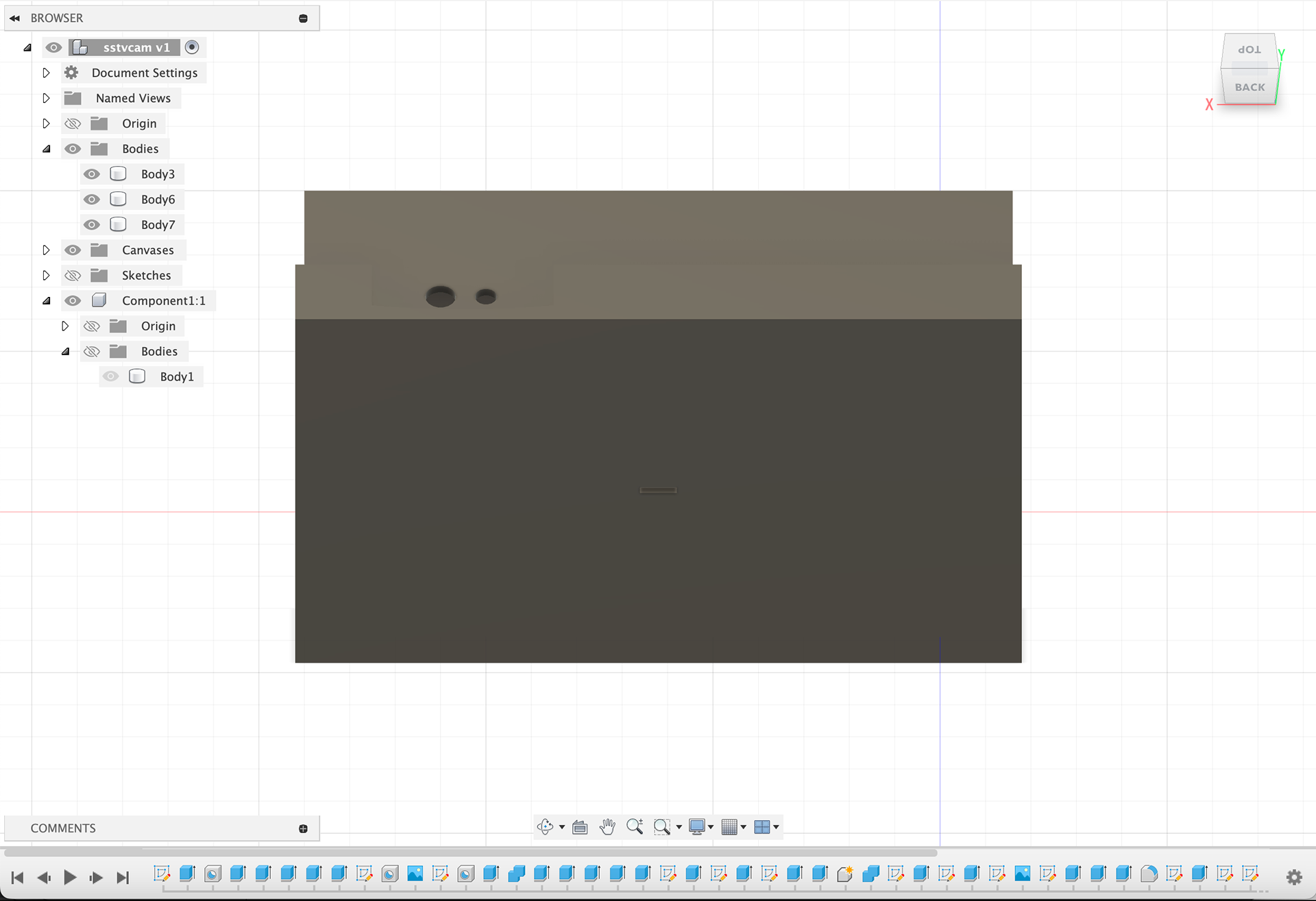Select the Orbit tool in navigation bar

coord(545,827)
